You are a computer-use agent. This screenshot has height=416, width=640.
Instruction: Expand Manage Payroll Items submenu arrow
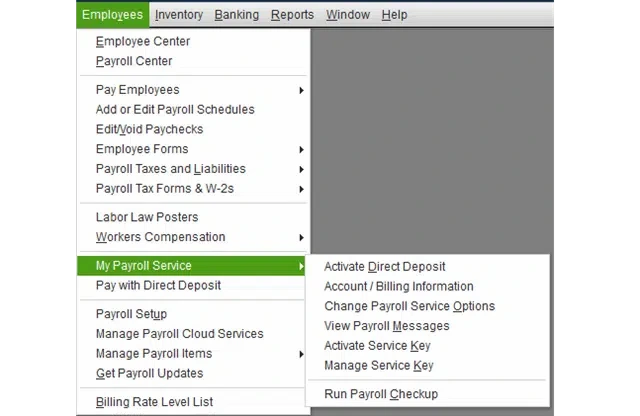coord(301,354)
